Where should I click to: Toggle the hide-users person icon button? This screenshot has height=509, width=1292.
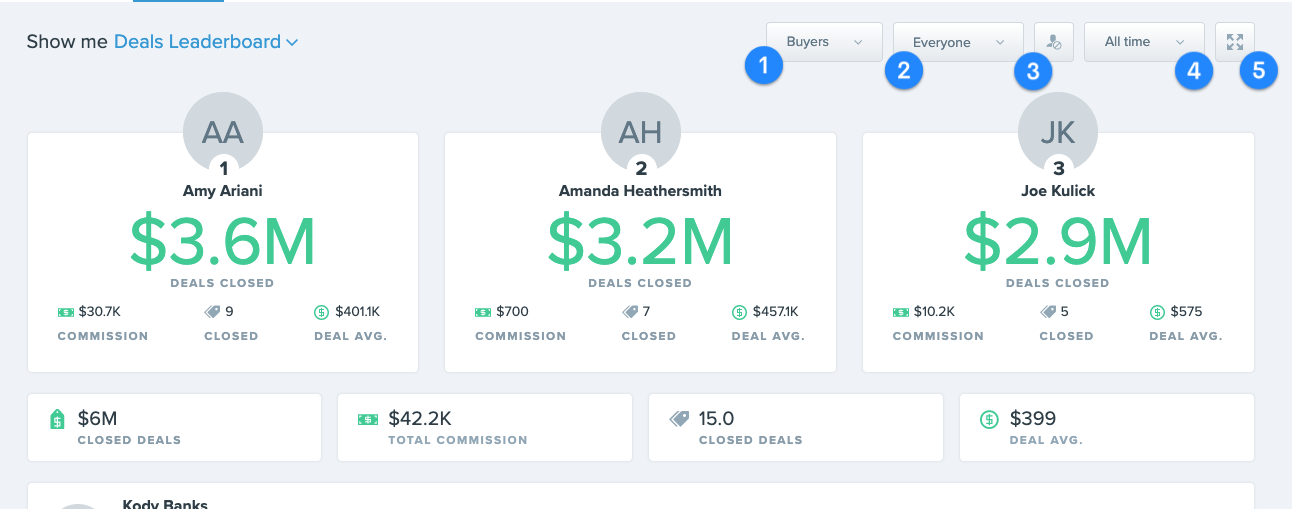[x=1054, y=42]
